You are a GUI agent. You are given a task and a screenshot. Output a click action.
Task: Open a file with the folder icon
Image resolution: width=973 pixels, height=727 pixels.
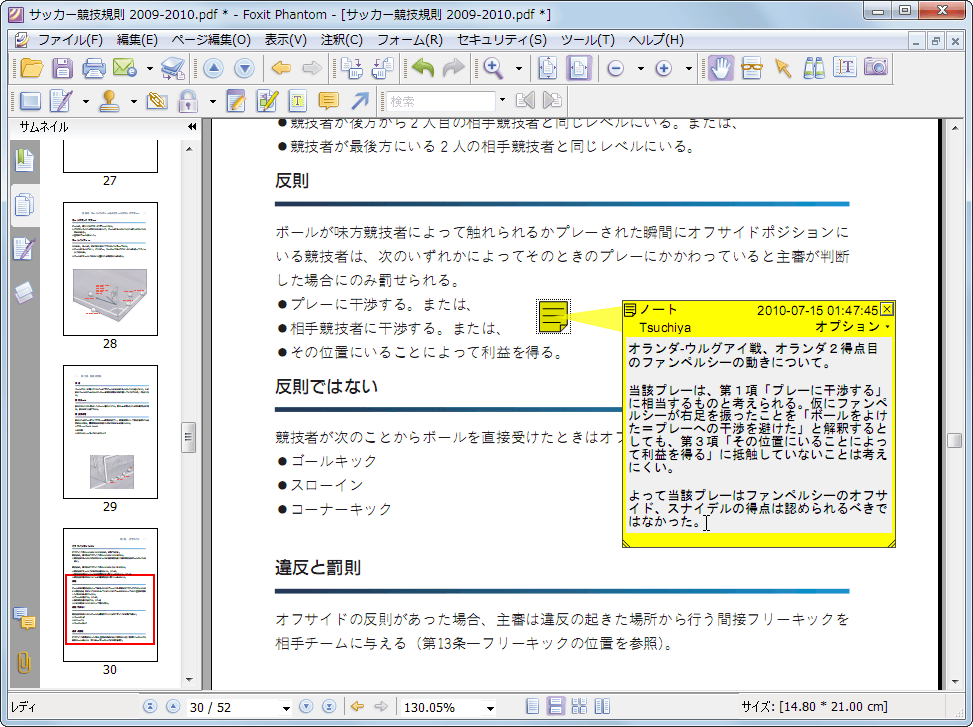coord(32,68)
